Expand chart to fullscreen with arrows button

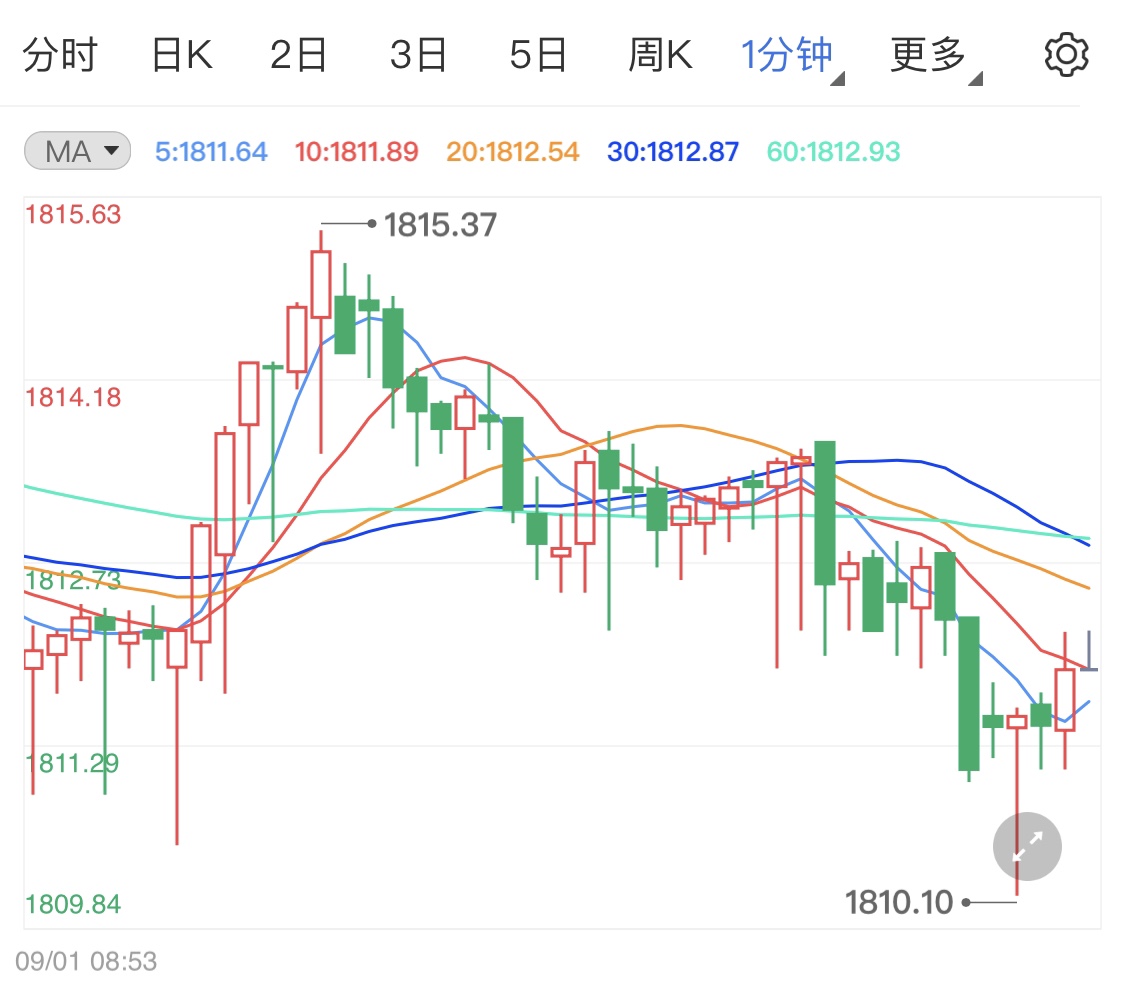[x=1027, y=846]
